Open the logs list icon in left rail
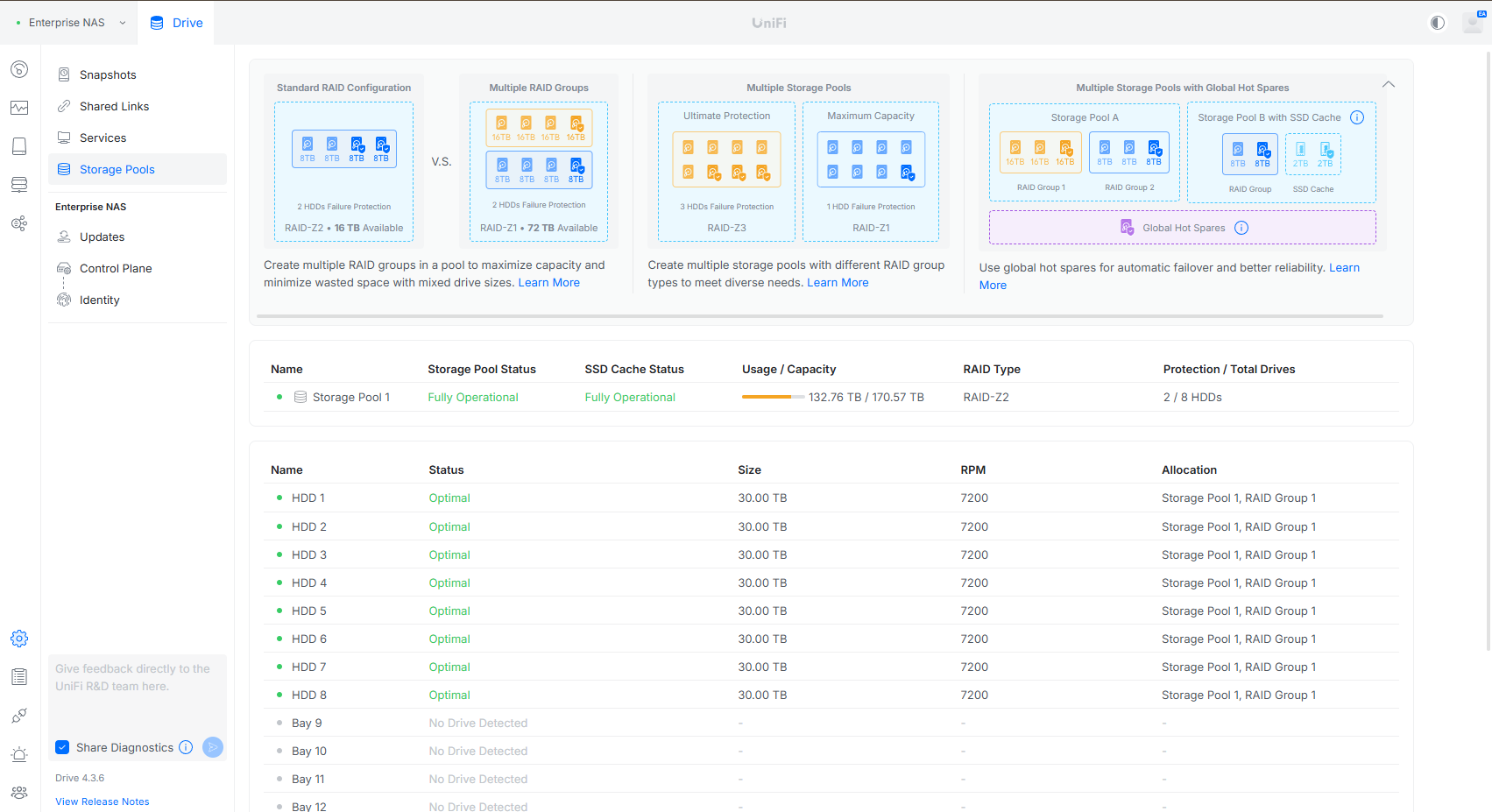Screen dimensions: 1492x812 click(19, 677)
